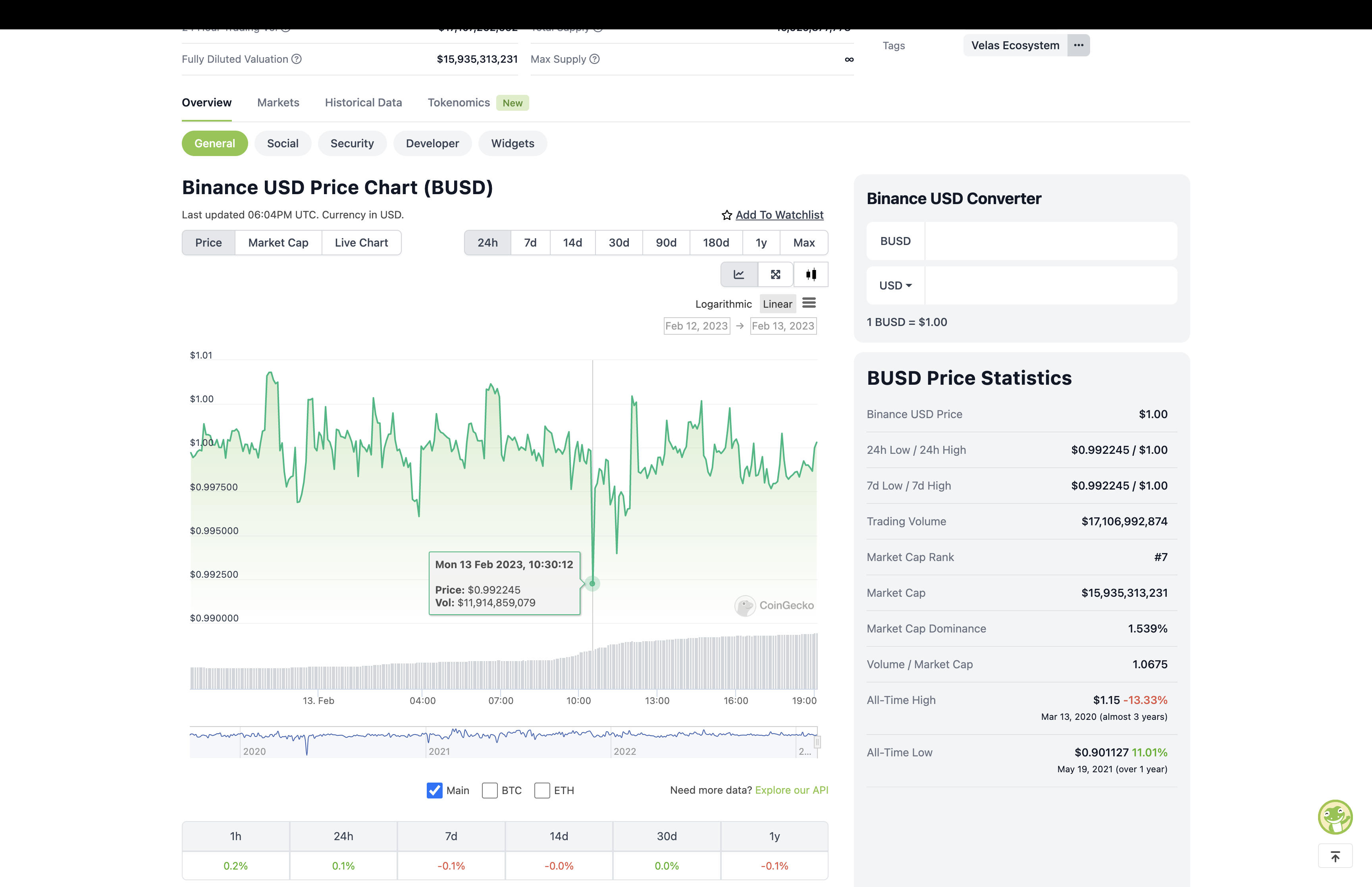Click the star icon beside Add To Watchlist

[x=726, y=215]
